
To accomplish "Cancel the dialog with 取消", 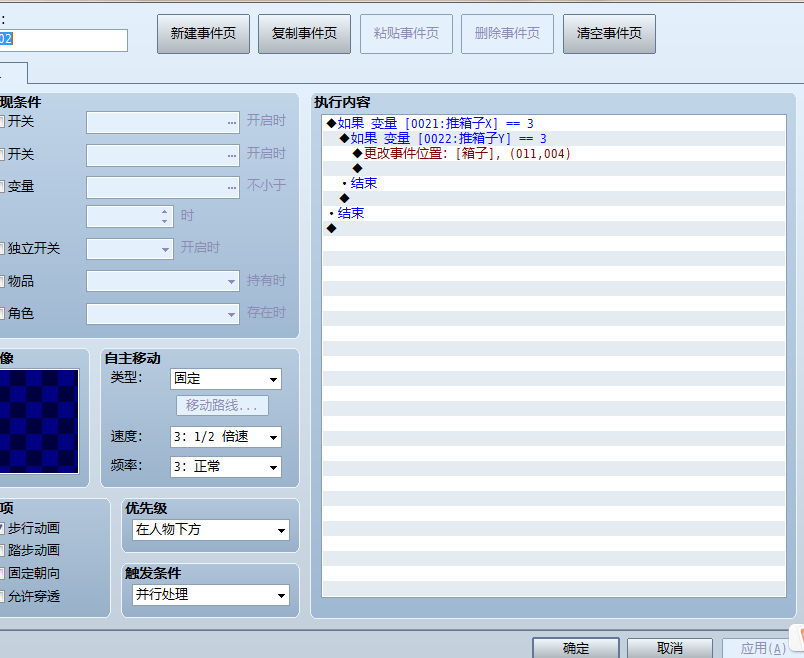I will (670, 648).
